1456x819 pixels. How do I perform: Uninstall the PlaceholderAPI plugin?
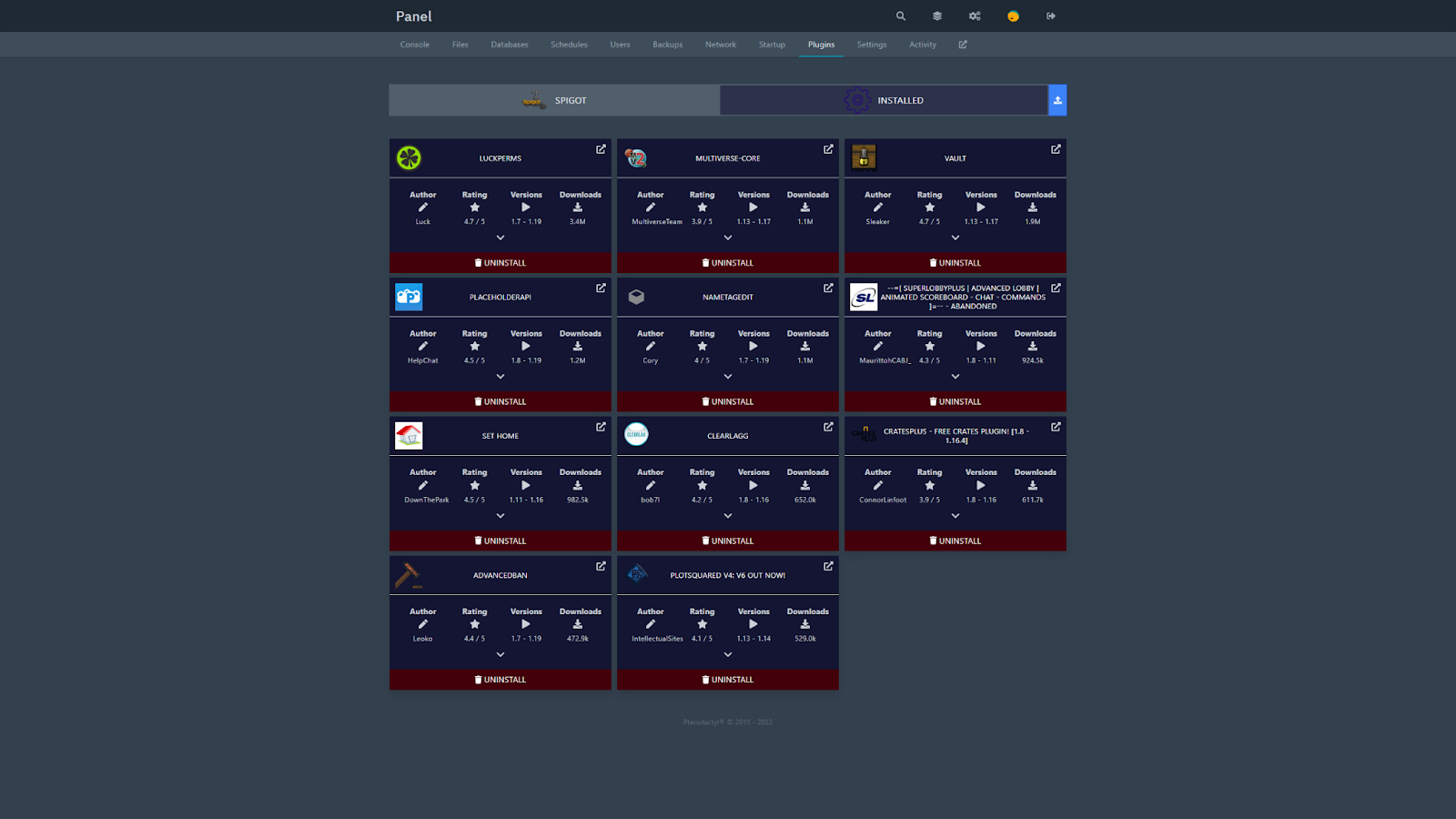(x=500, y=401)
